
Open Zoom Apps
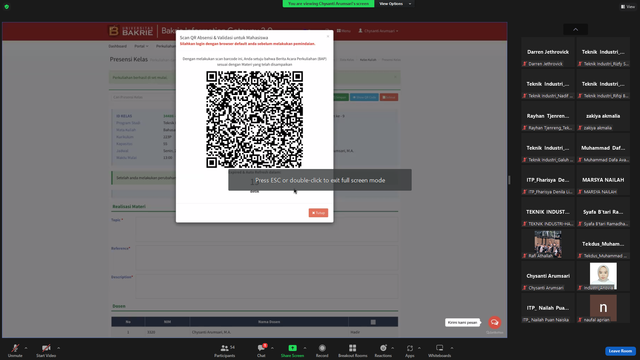click(410, 350)
